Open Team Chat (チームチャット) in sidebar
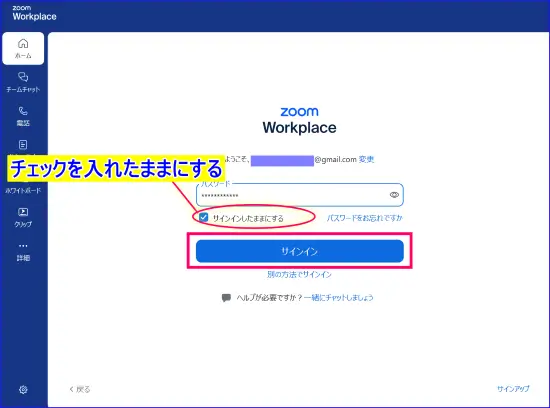550x408 pixels. pos(23,82)
